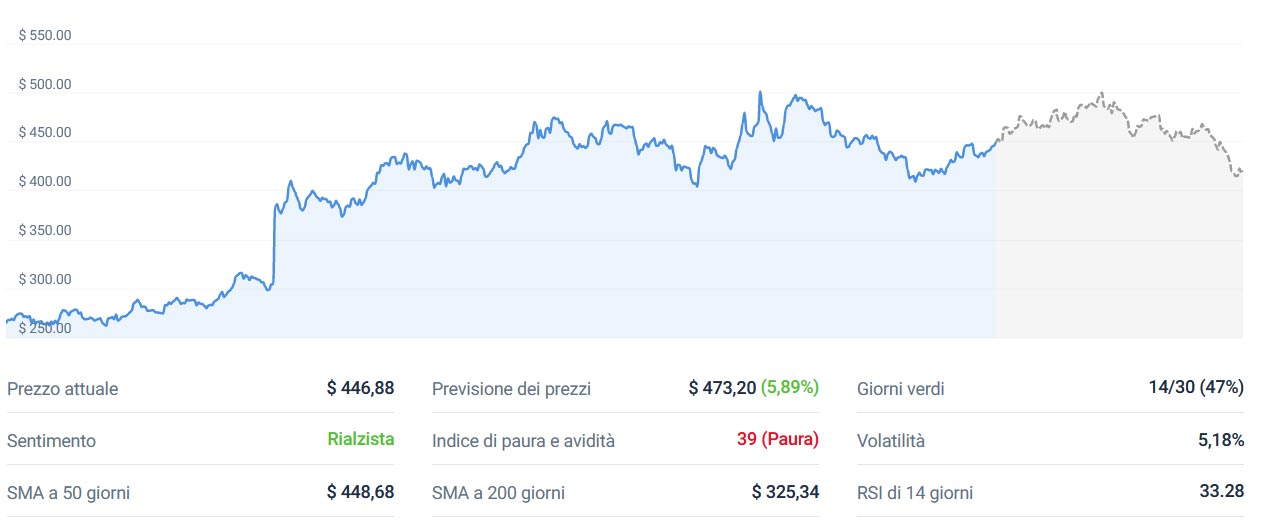Click the $ 550.00 y-axis label
Image resolution: width=1261 pixels, height=530 pixels.
pyautogui.click(x=45, y=35)
